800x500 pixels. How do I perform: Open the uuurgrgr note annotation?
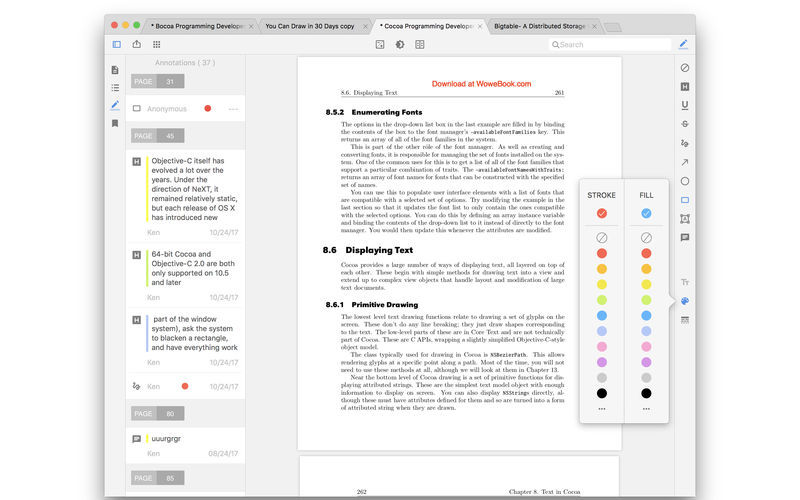click(x=185, y=445)
